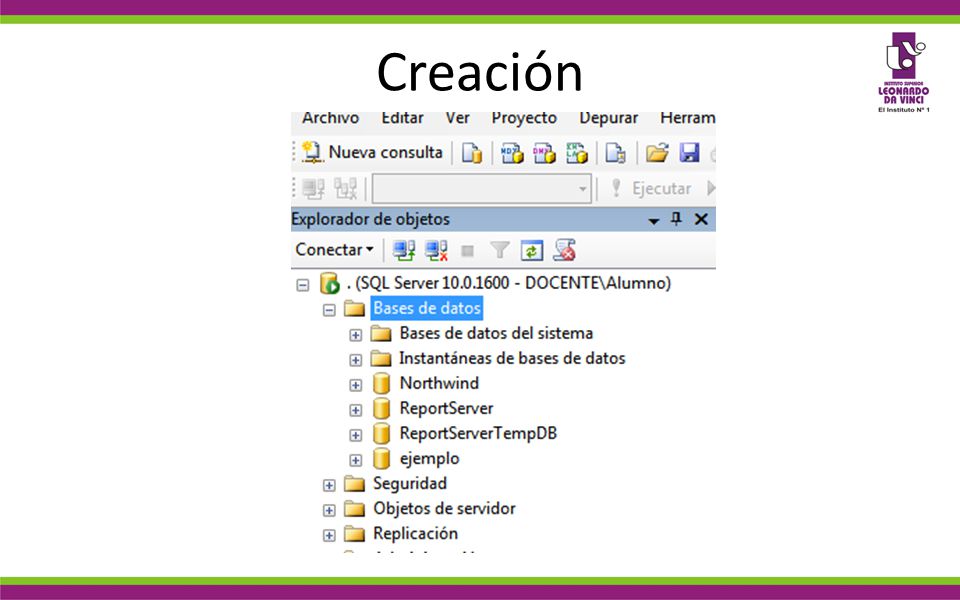960x600 pixels.
Task: Click the Leonardo Da Vinci institute logo
Action: point(904,72)
